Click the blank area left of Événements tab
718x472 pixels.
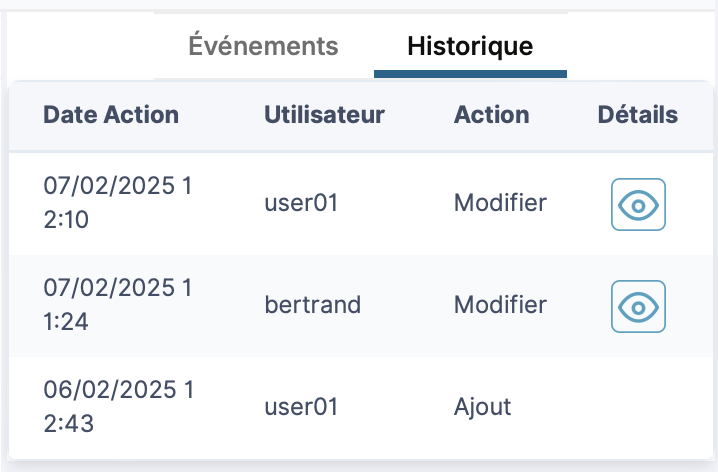[80, 46]
